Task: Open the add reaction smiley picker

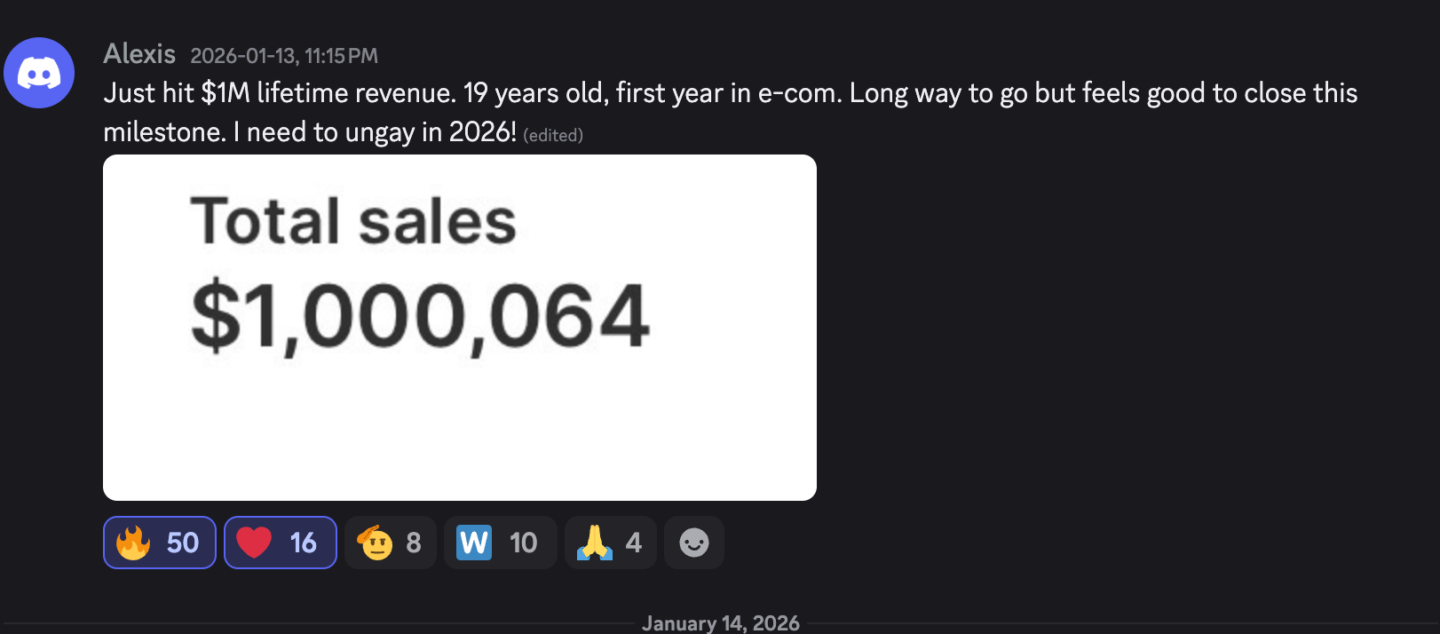Action: click(694, 543)
